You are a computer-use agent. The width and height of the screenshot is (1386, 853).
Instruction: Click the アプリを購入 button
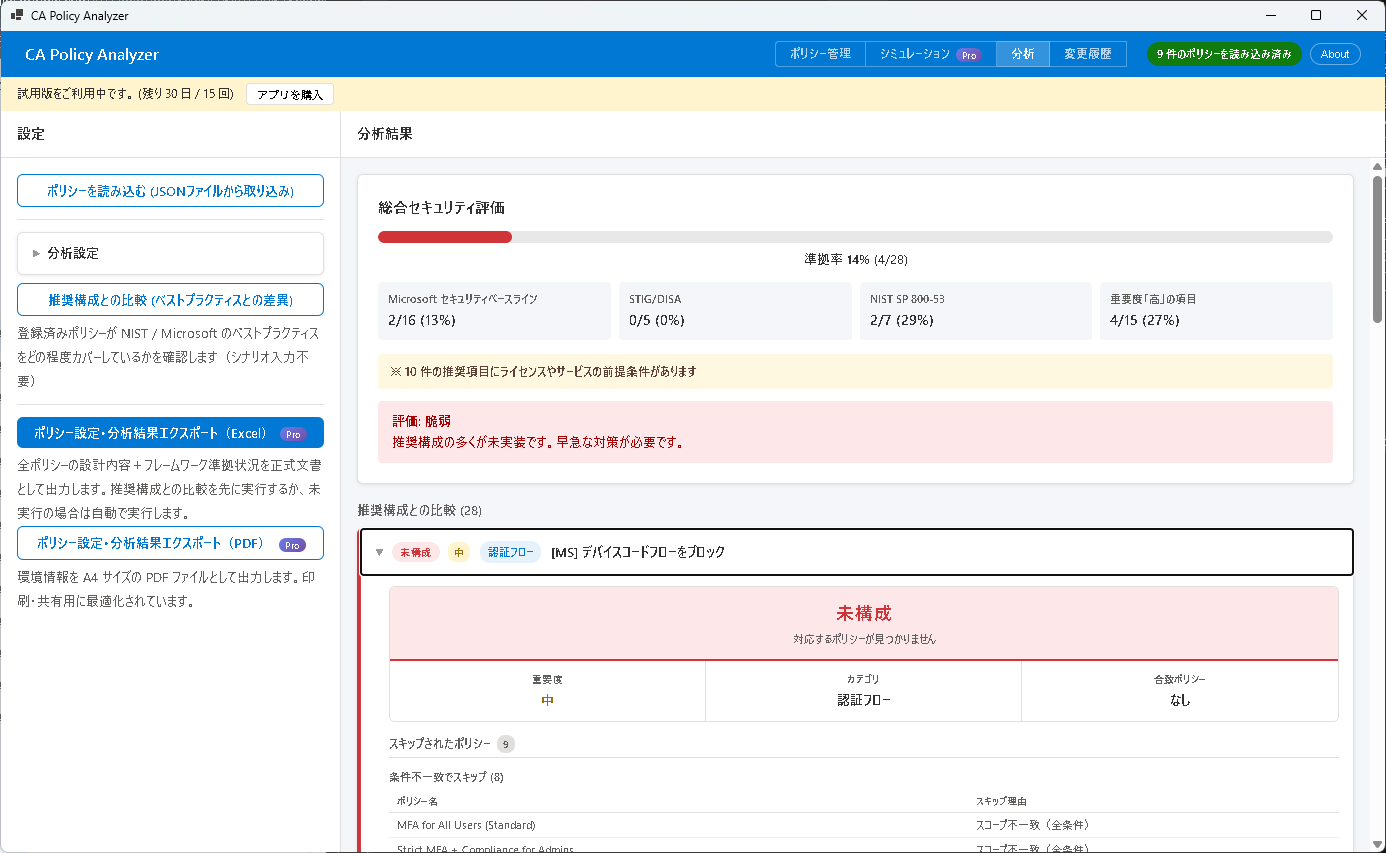click(x=289, y=94)
